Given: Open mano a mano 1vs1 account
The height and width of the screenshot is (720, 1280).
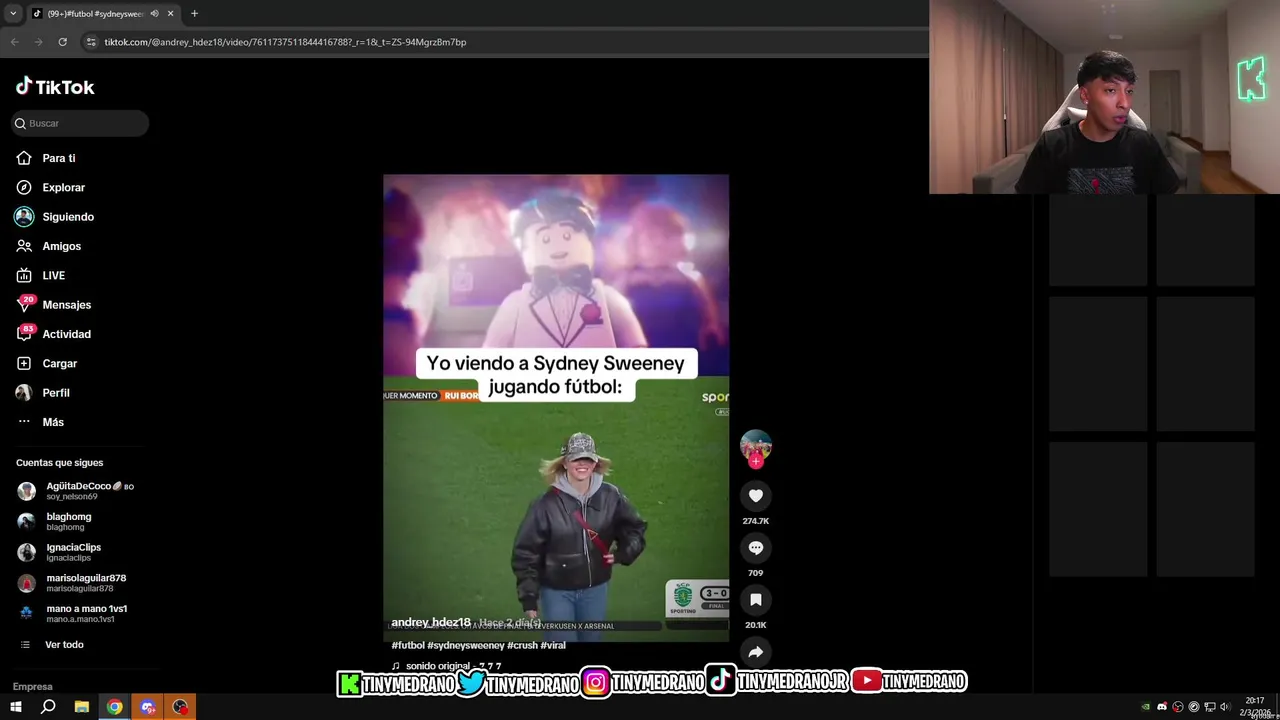Looking at the screenshot, I should point(80,613).
